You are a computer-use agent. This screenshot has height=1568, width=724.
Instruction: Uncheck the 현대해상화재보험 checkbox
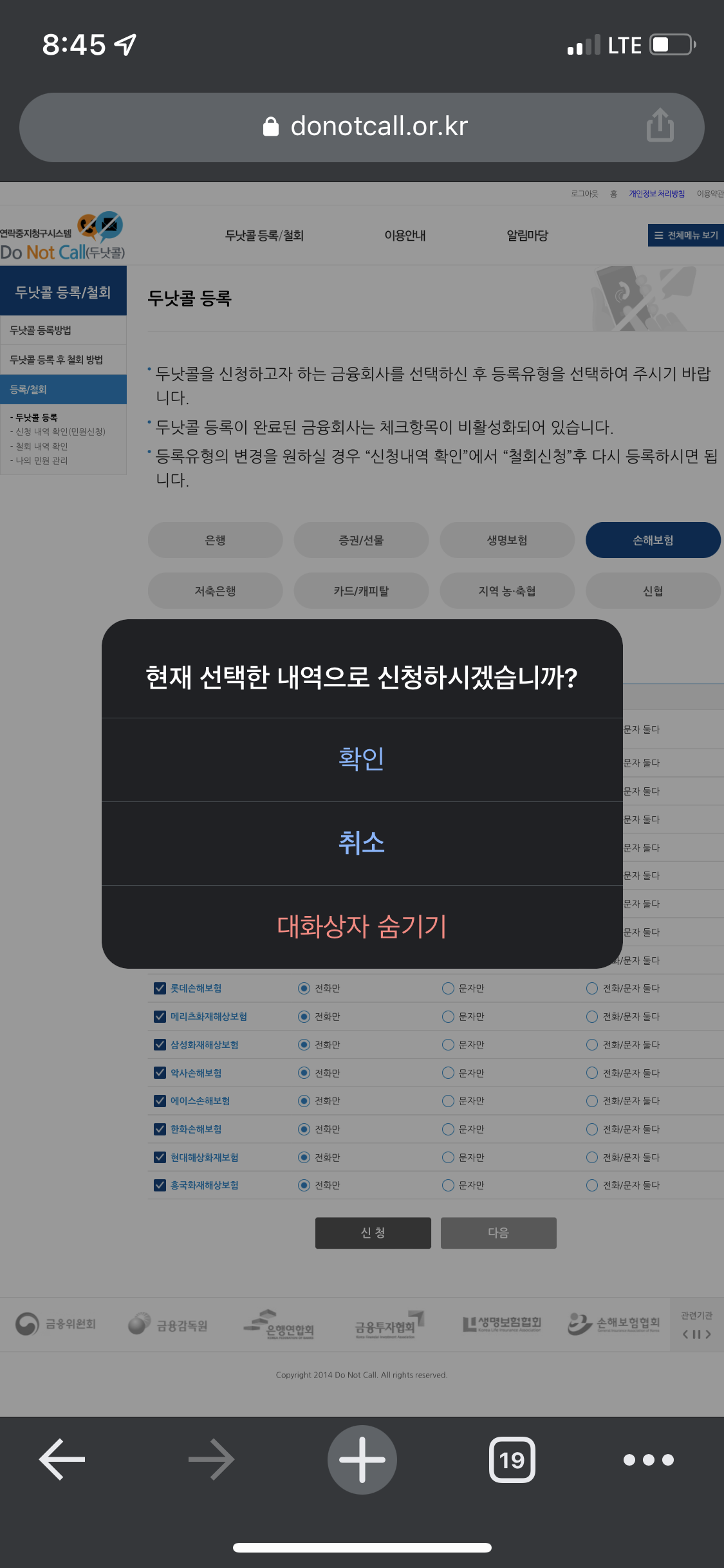click(160, 1157)
